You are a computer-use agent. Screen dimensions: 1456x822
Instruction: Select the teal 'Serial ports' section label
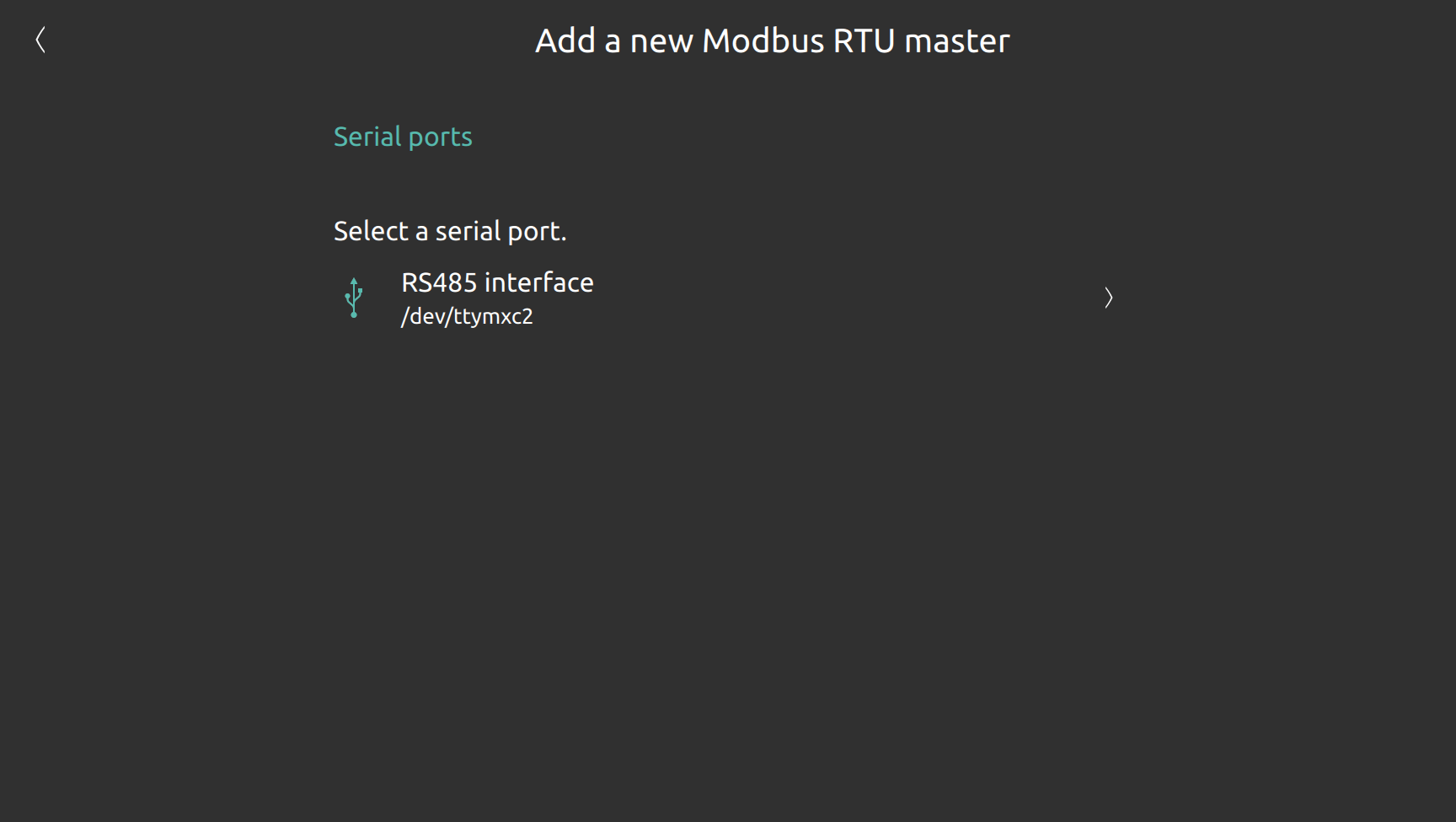(x=403, y=137)
